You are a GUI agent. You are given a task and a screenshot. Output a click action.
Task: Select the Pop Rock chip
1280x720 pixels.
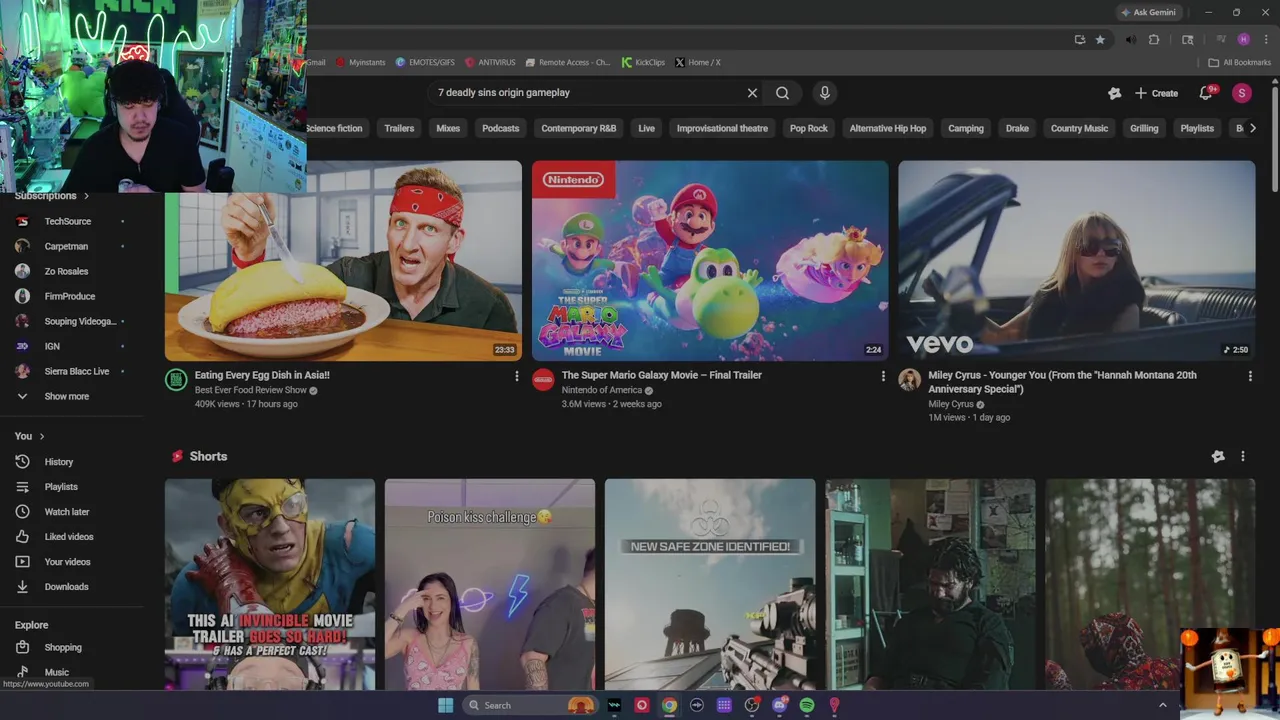click(x=809, y=128)
